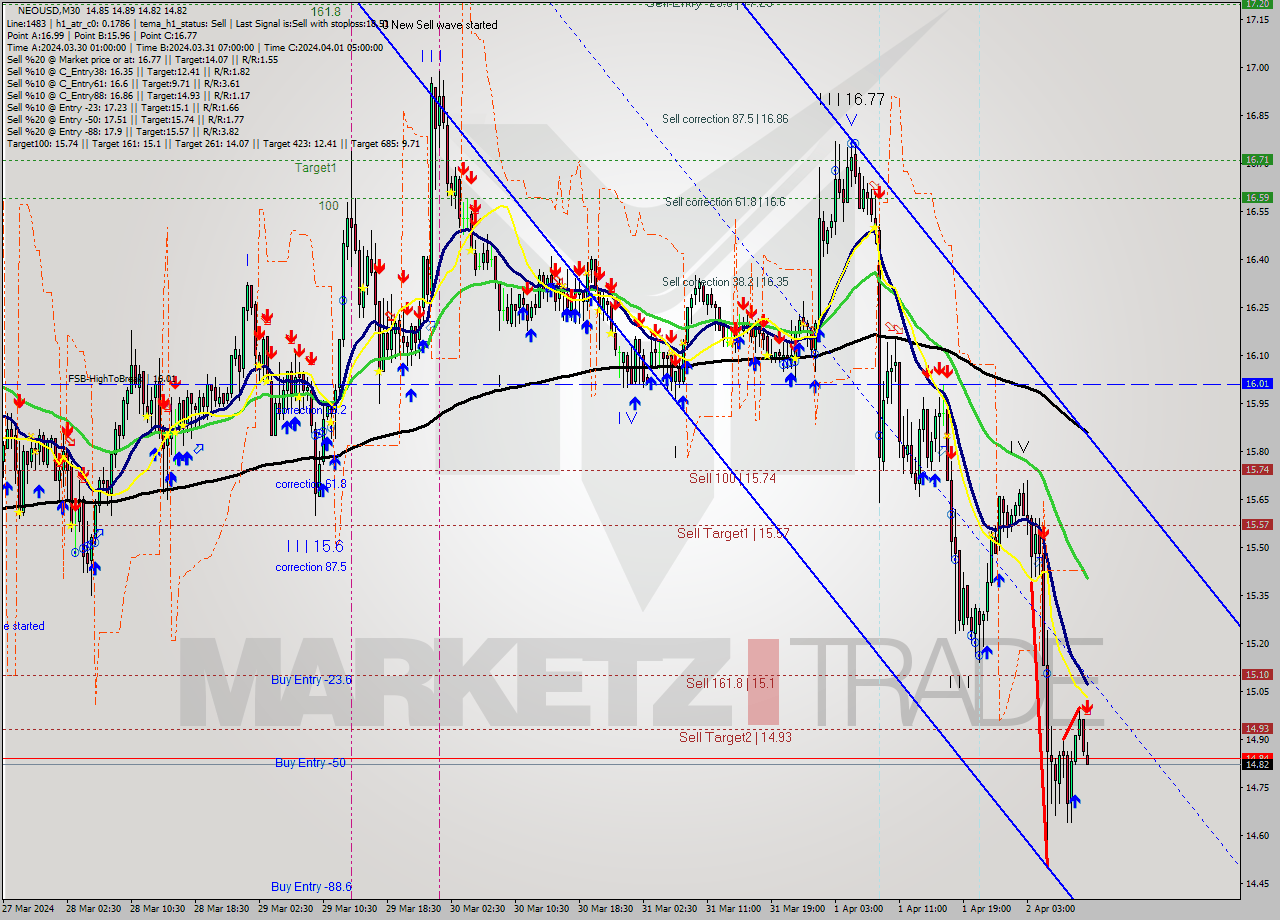Select the 'Sell correction 87.5 | 16.86' label
Screen dimensions: 1280x920
(x=725, y=119)
